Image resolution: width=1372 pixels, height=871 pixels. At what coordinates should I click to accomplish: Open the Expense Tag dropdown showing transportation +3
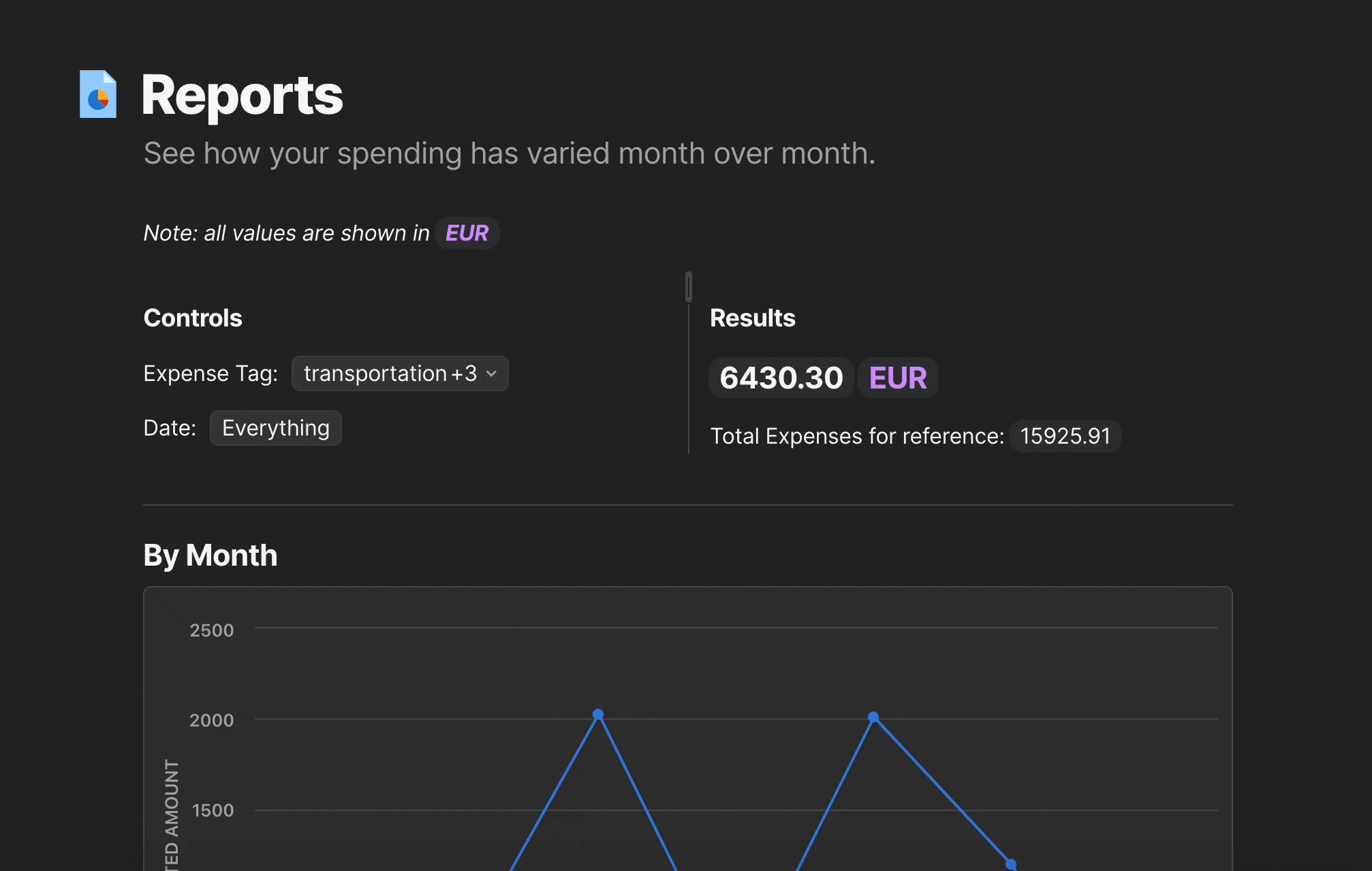[400, 373]
